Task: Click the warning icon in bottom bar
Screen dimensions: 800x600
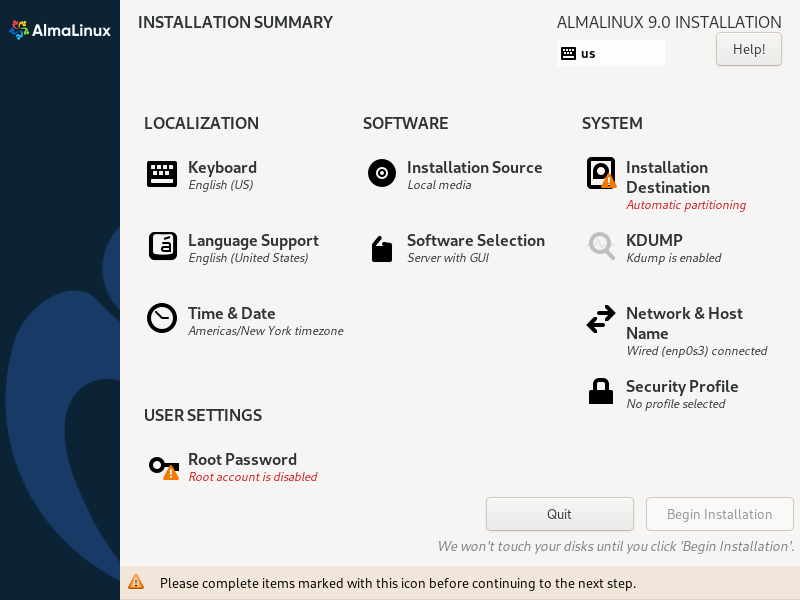Action: (x=136, y=582)
